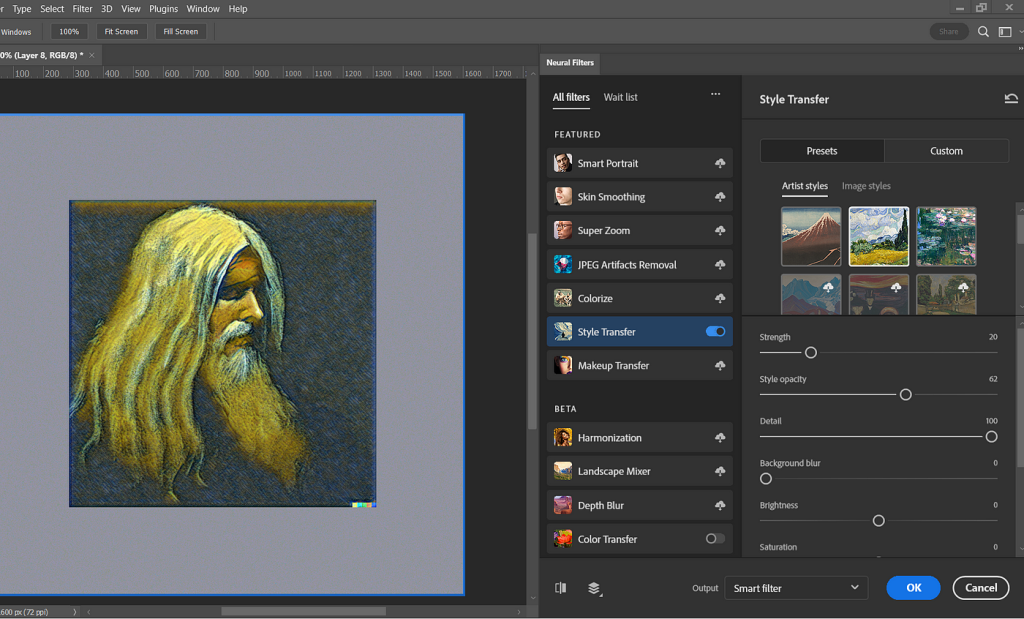The height and width of the screenshot is (619, 1024).
Task: Open the Filter menu
Action: 82,8
